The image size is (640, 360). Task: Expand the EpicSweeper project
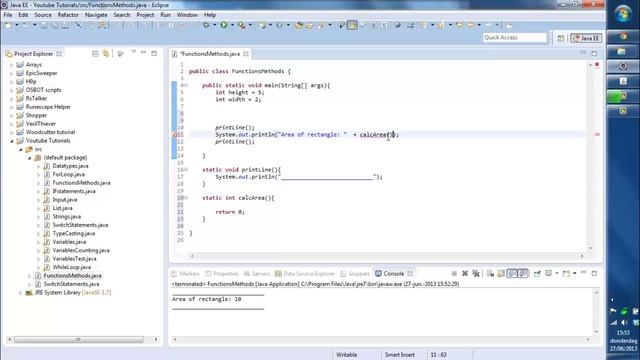[x=11, y=73]
